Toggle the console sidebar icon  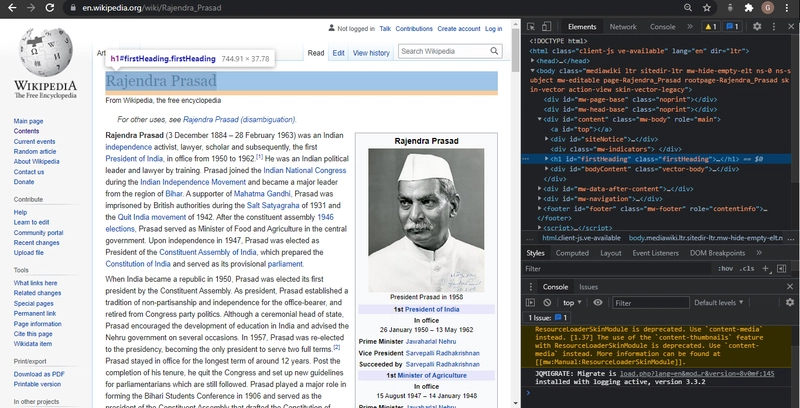click(x=531, y=302)
